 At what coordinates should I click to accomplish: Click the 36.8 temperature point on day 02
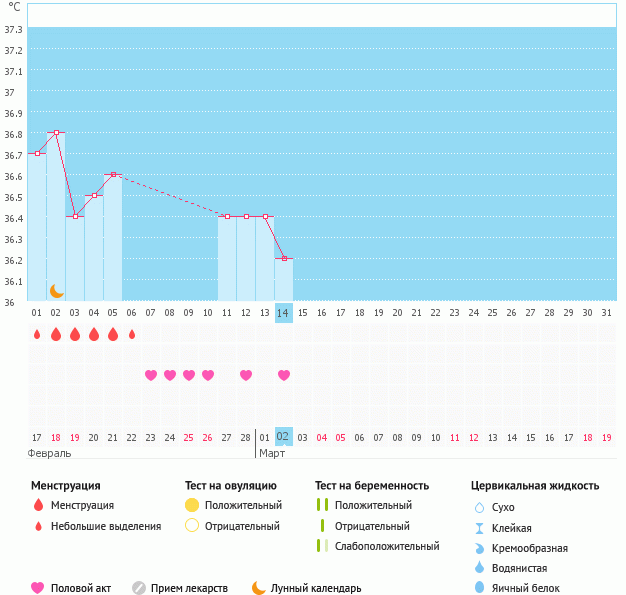(x=56, y=132)
